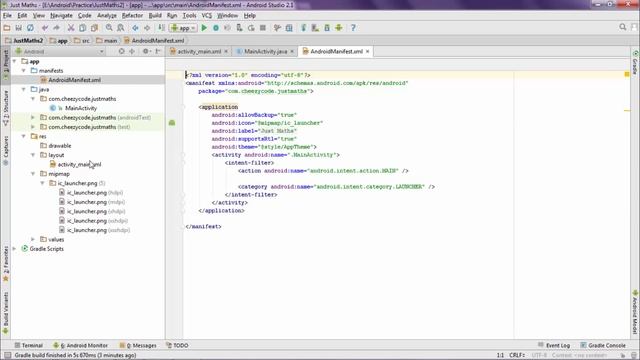Click the Help question mark icon
This screenshot has width=640, height=360.
click(353, 28)
